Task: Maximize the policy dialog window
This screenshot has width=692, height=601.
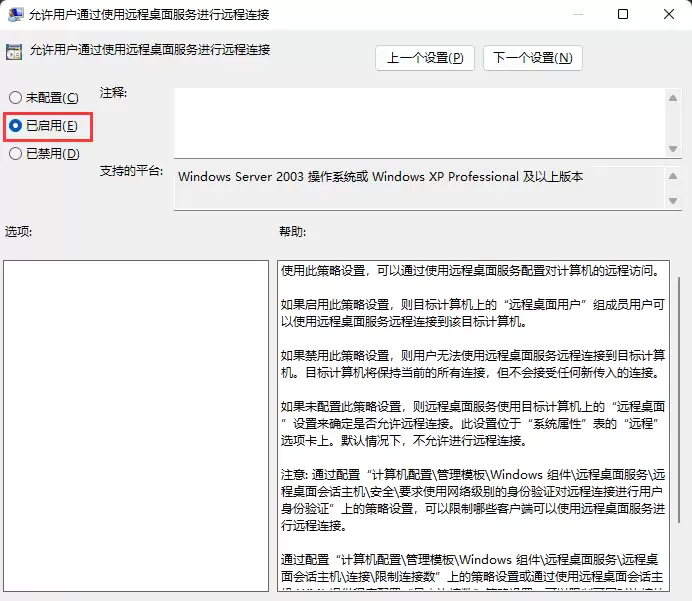Action: (x=623, y=14)
